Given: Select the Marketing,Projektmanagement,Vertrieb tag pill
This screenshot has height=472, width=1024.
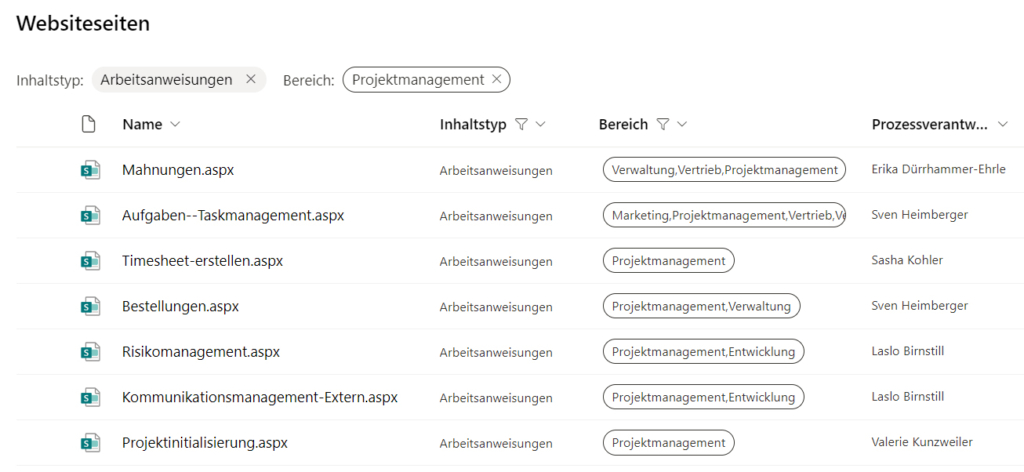Looking at the screenshot, I should [x=724, y=215].
